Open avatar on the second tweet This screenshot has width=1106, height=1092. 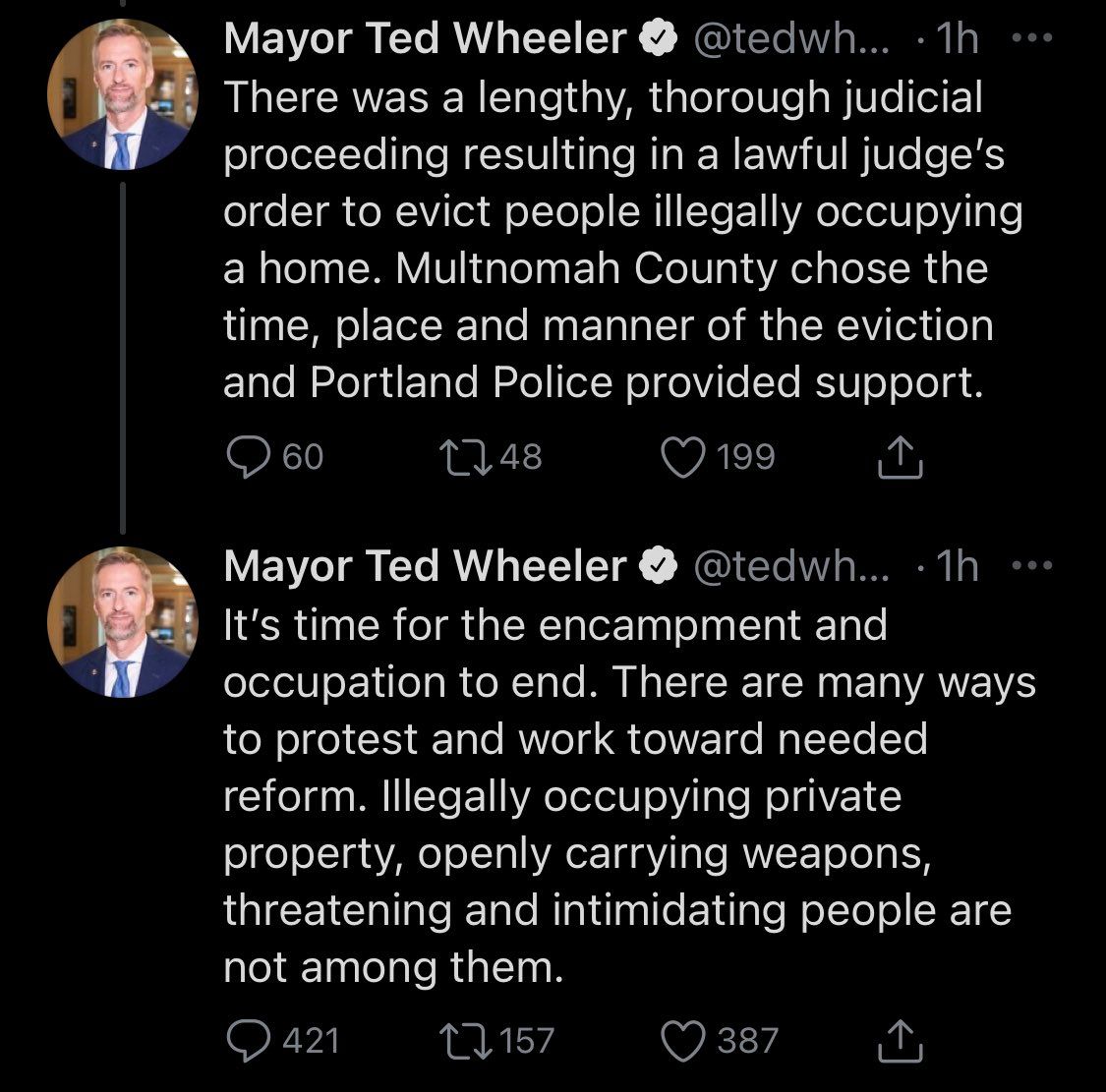click(123, 621)
